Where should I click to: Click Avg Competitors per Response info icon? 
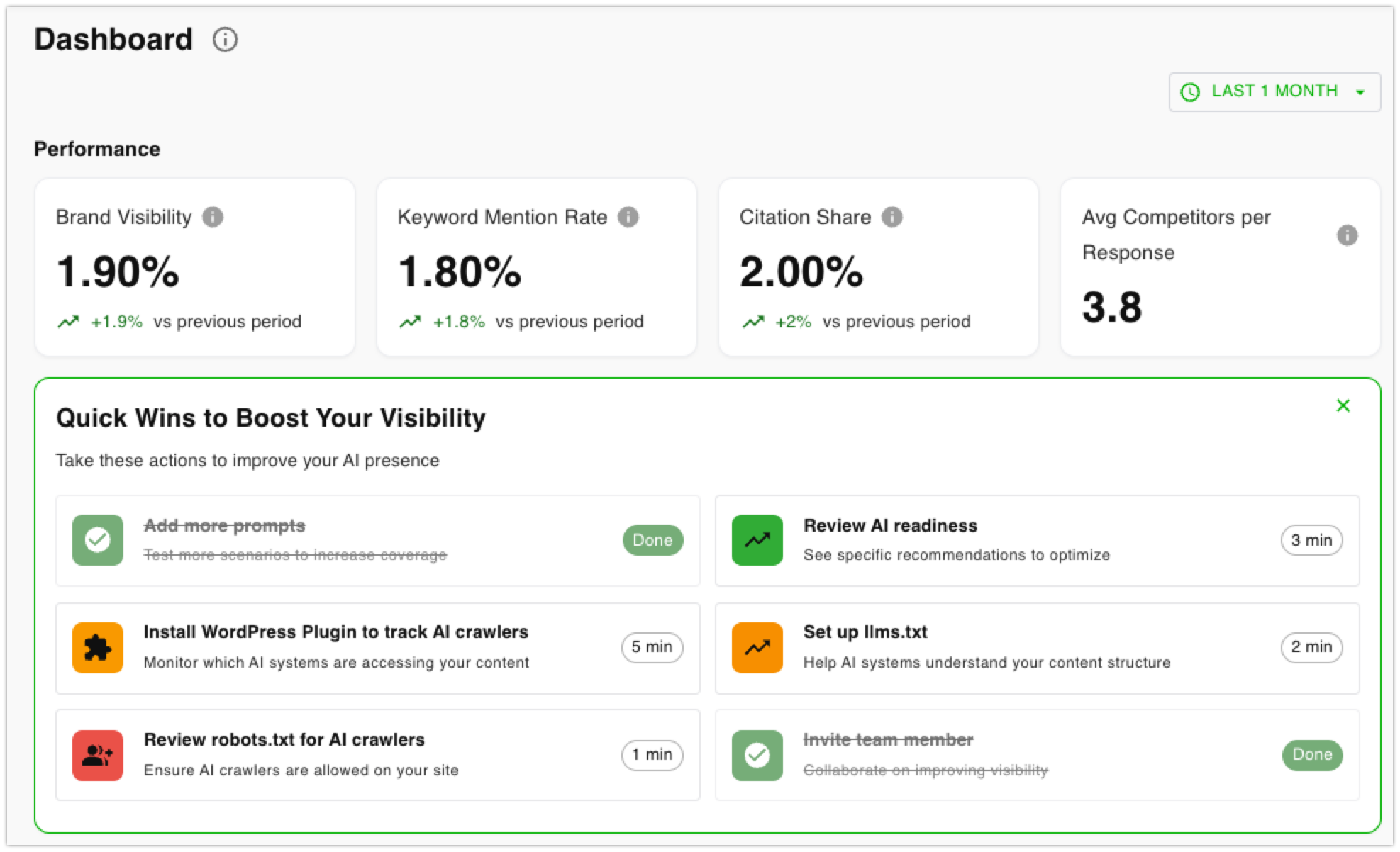1347,235
